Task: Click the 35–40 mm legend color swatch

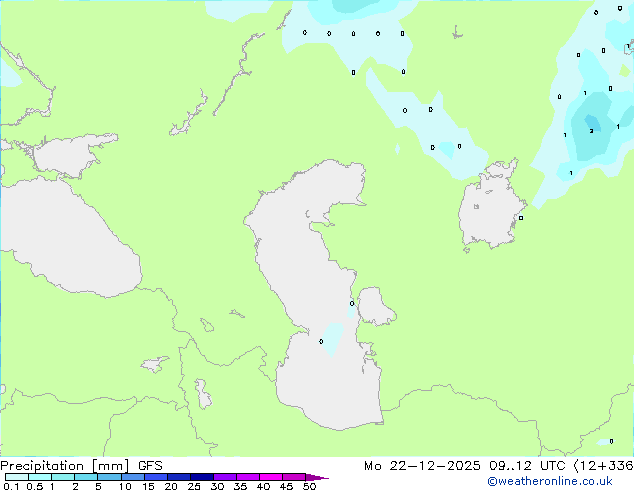Action: pyautogui.click(x=247, y=477)
